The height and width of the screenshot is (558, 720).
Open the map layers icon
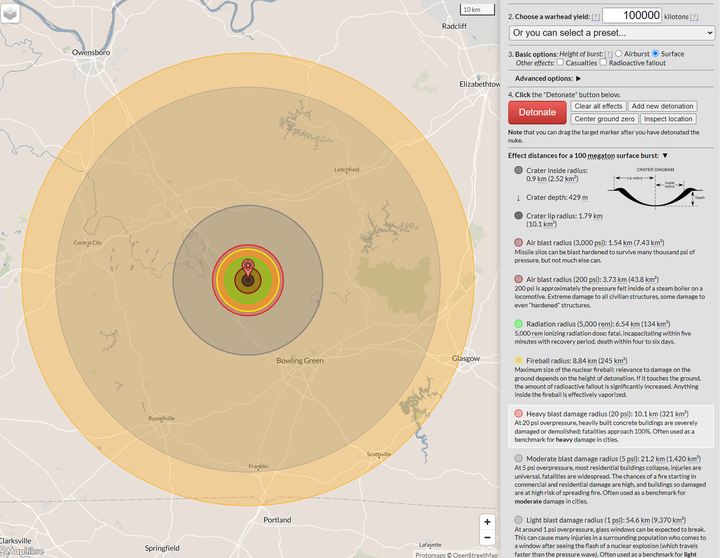(x=10, y=13)
